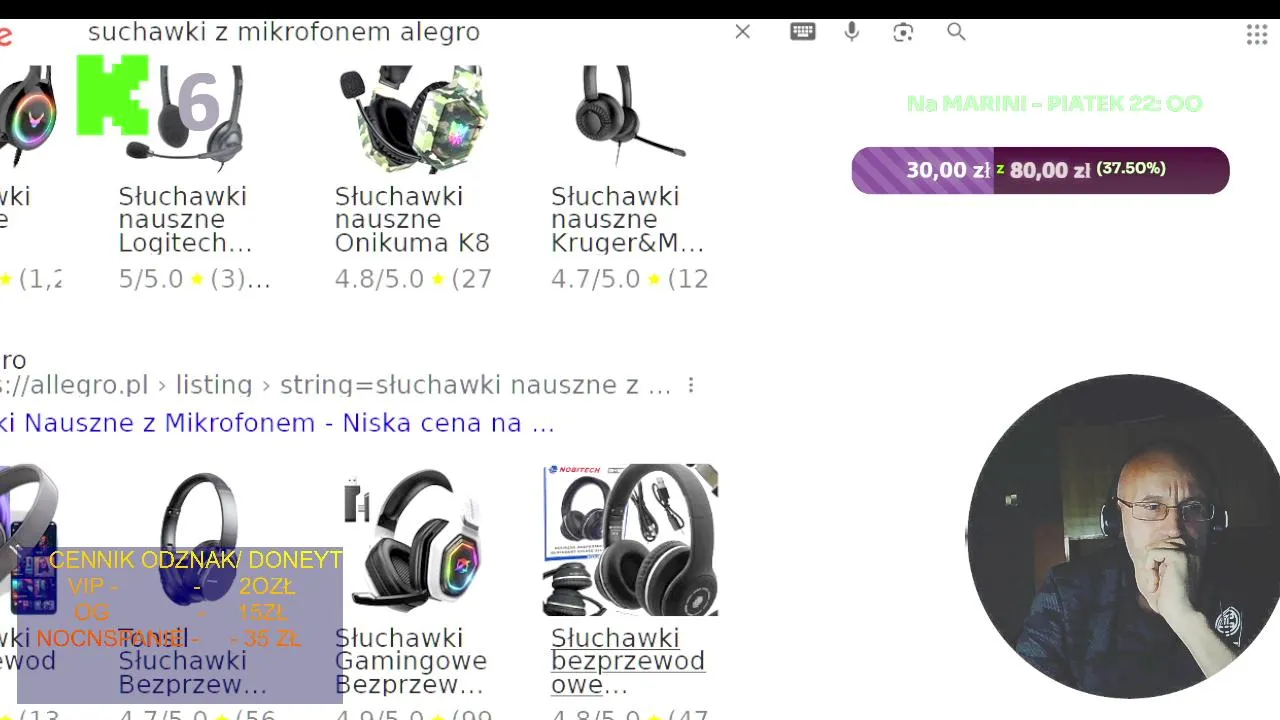Click the search field containing "suchawki z mikrofonem alegro"
The image size is (1280, 720).
(400, 32)
